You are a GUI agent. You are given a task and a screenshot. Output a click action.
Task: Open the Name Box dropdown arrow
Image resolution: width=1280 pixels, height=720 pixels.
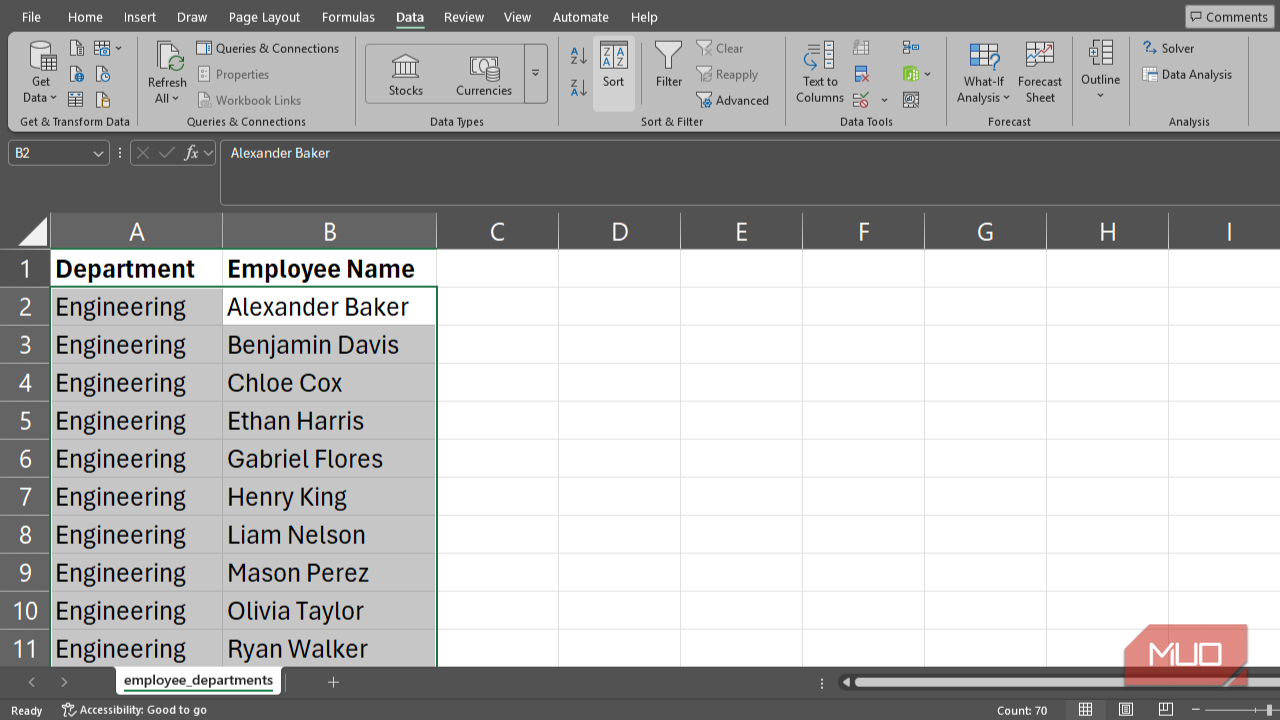(98, 153)
